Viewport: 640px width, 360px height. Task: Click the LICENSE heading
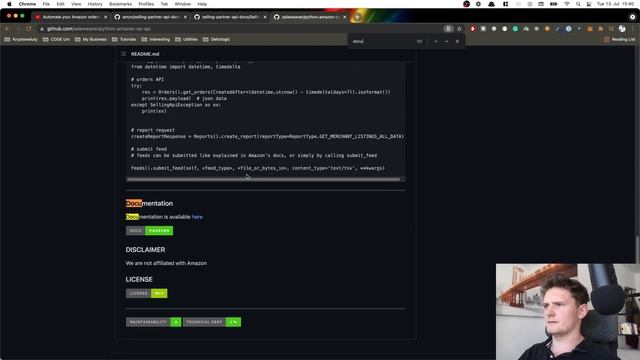pyautogui.click(x=139, y=279)
